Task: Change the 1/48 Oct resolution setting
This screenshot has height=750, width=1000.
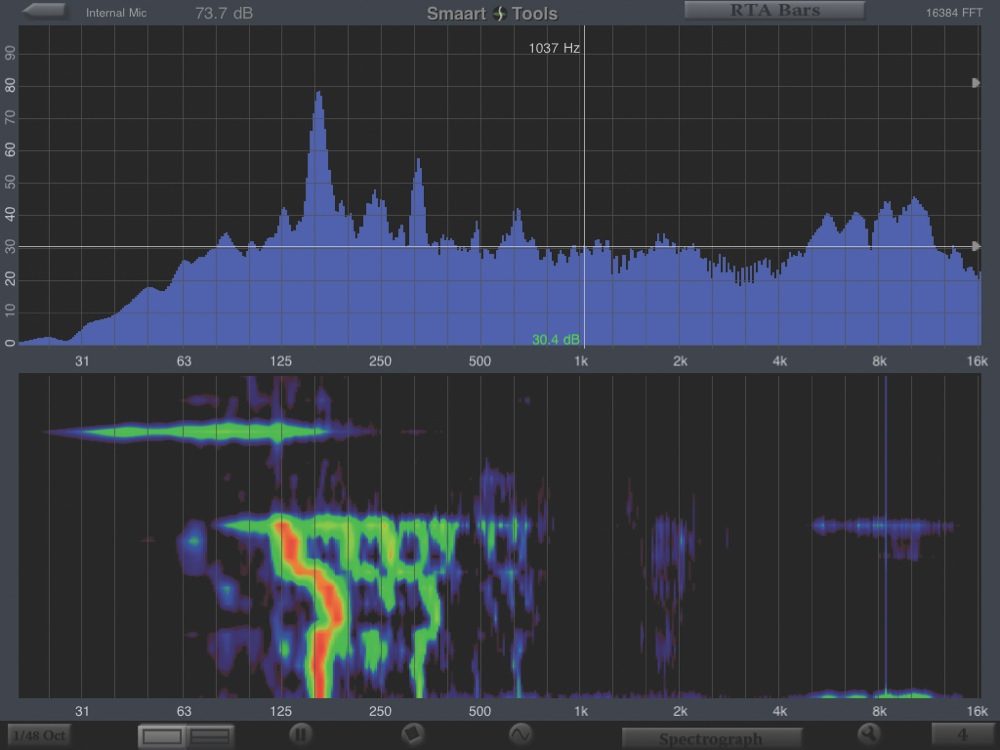Action: click(39, 735)
